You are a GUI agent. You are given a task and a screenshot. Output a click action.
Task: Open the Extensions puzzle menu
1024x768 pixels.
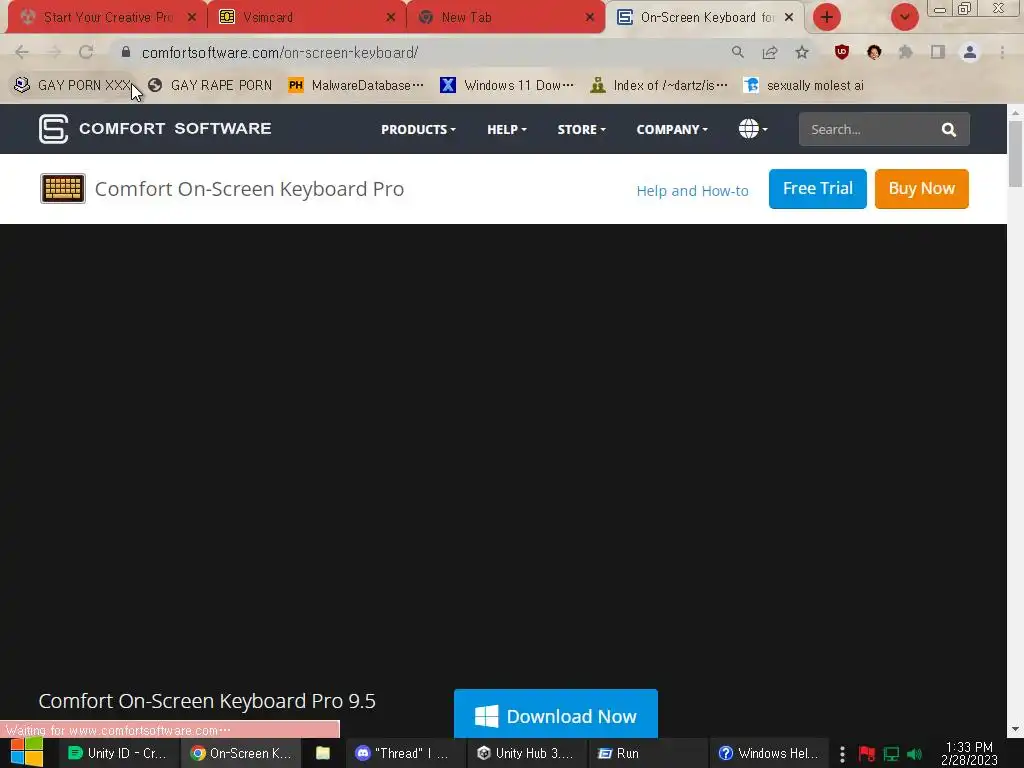pyautogui.click(x=906, y=52)
